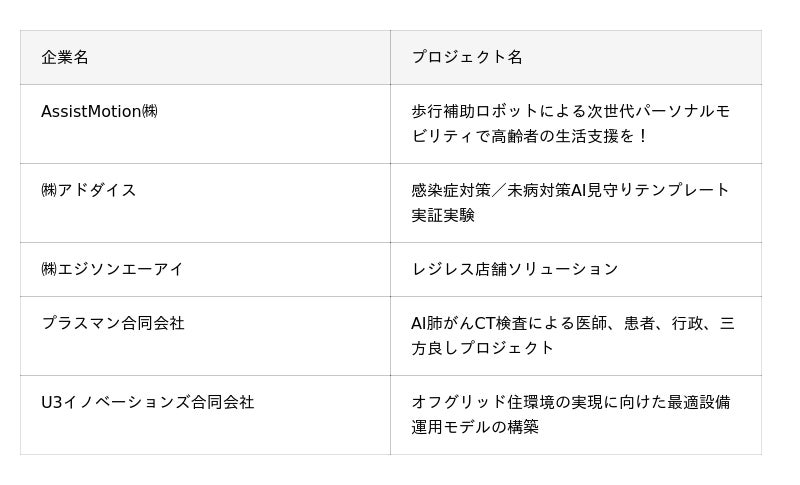Click the ㈱ symbol after AssistMotion
This screenshot has width=800, height=485.
coord(149,111)
